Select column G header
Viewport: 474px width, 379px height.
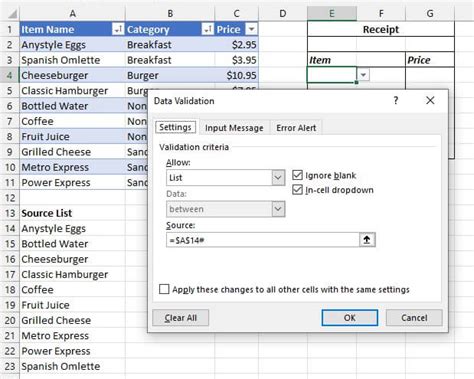point(430,14)
